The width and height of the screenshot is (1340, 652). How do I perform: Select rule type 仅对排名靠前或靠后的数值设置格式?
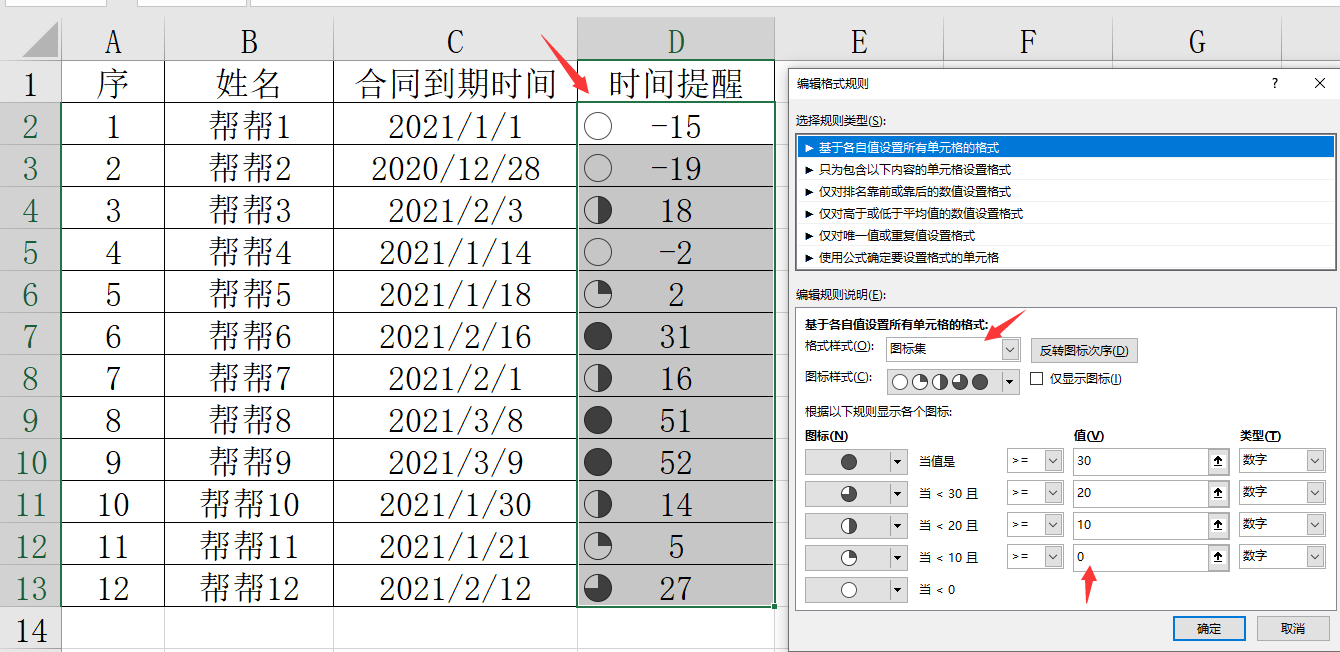[x=1066, y=191]
